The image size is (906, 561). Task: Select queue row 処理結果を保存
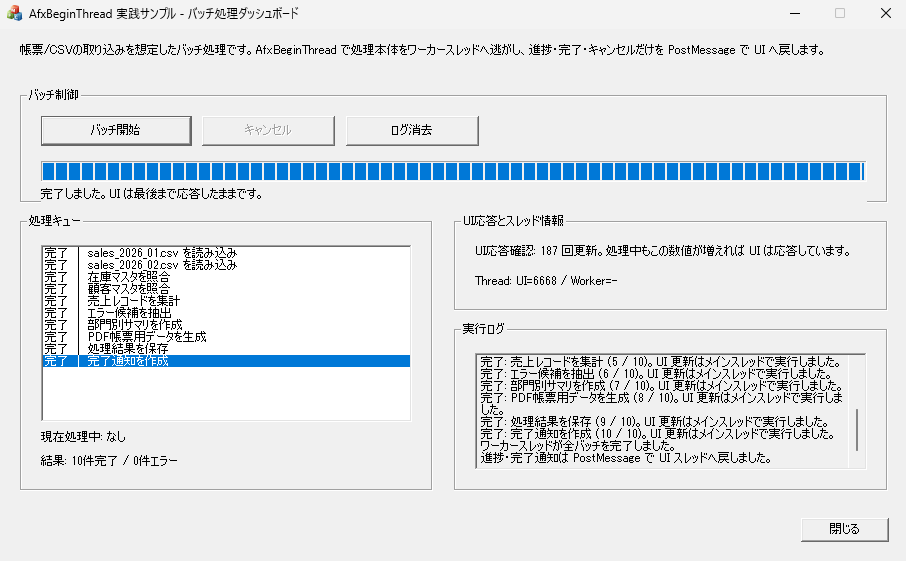[x=226, y=349]
